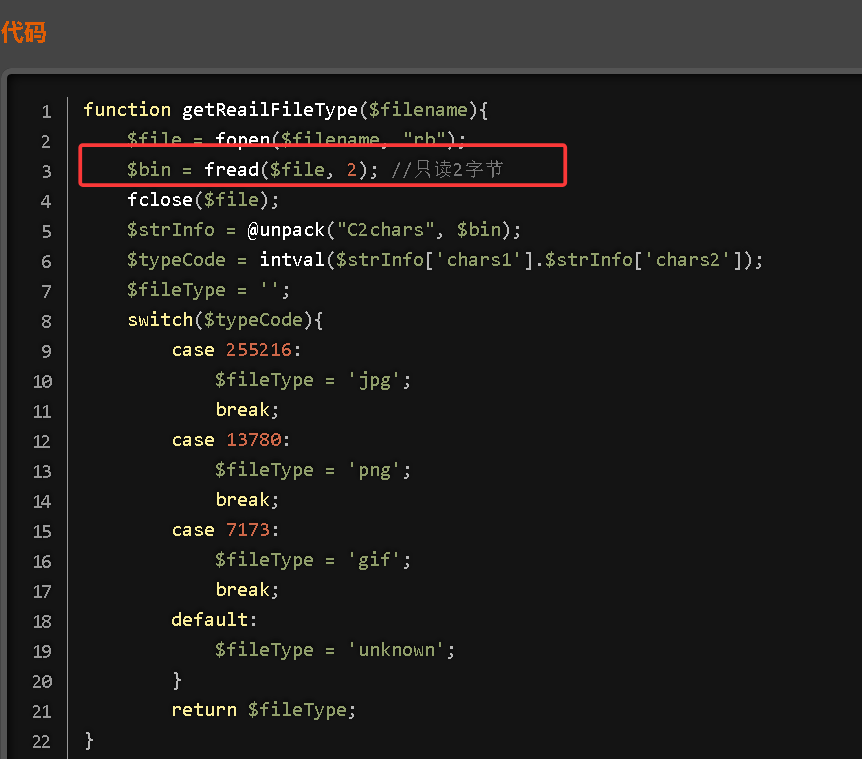Click line number 6 in the gutter
Screen dimensions: 862x759
pos(47,262)
